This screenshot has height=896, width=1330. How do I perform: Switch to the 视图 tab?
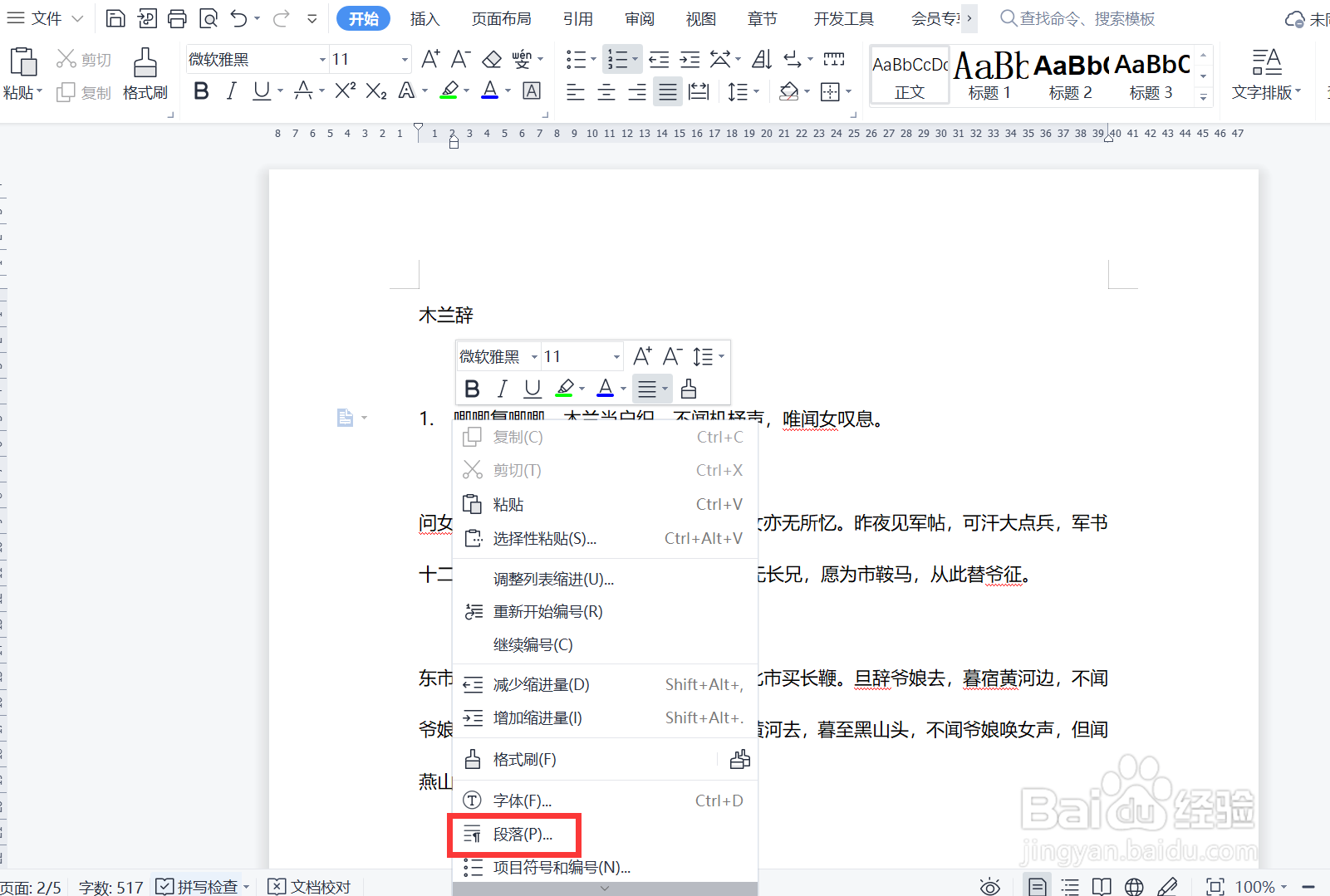700,18
